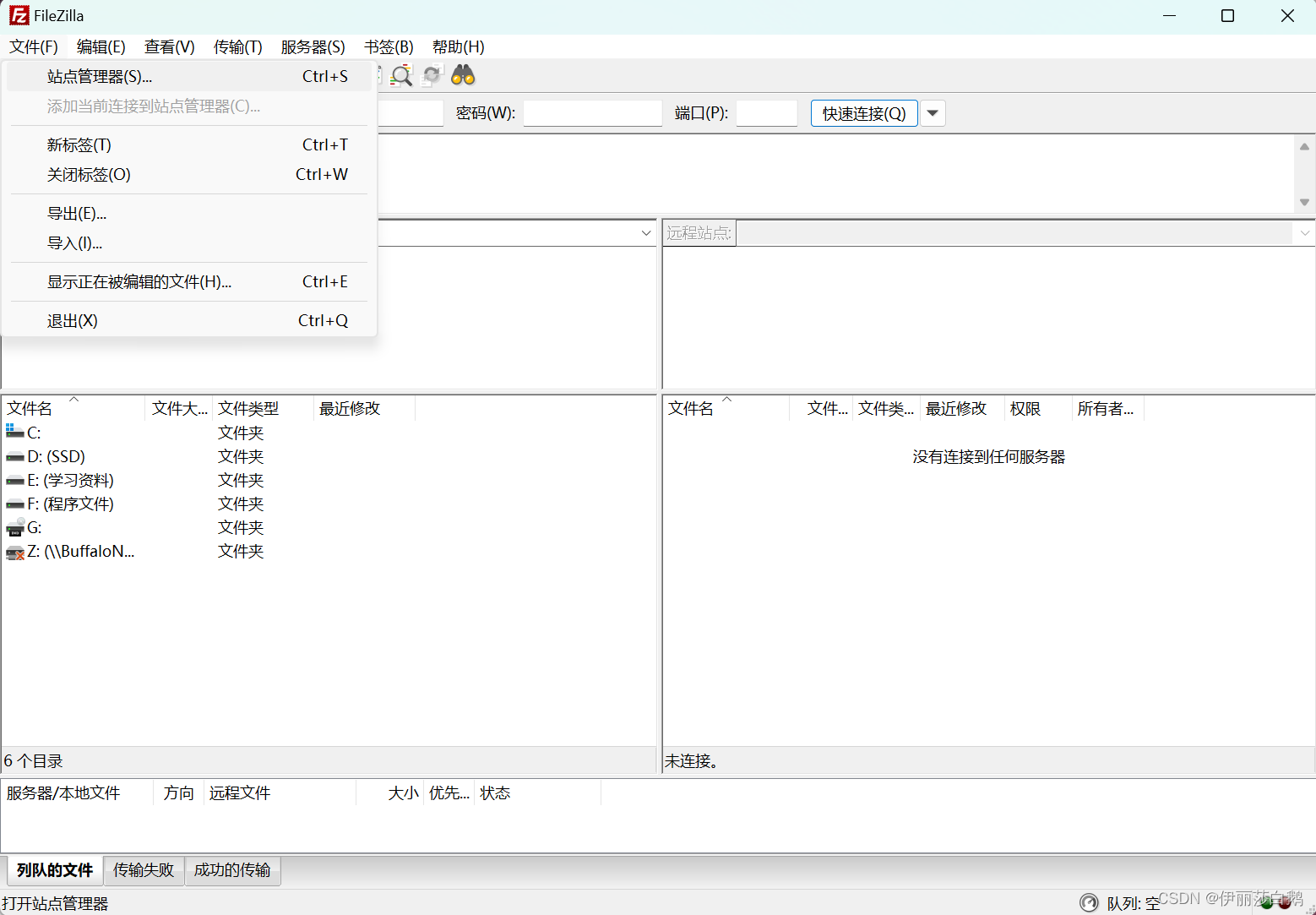Open the 编辑(E) menu
The height and width of the screenshot is (915, 1316).
101,46
